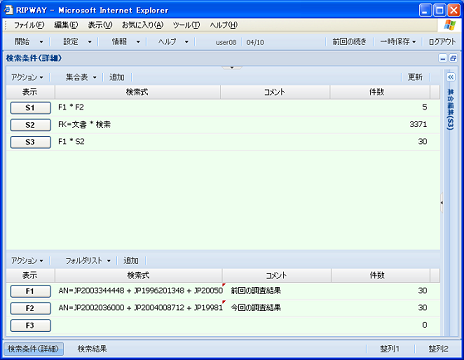The width and height of the screenshot is (464, 360).
Task: Click the S3 display button
Action: coord(30,142)
